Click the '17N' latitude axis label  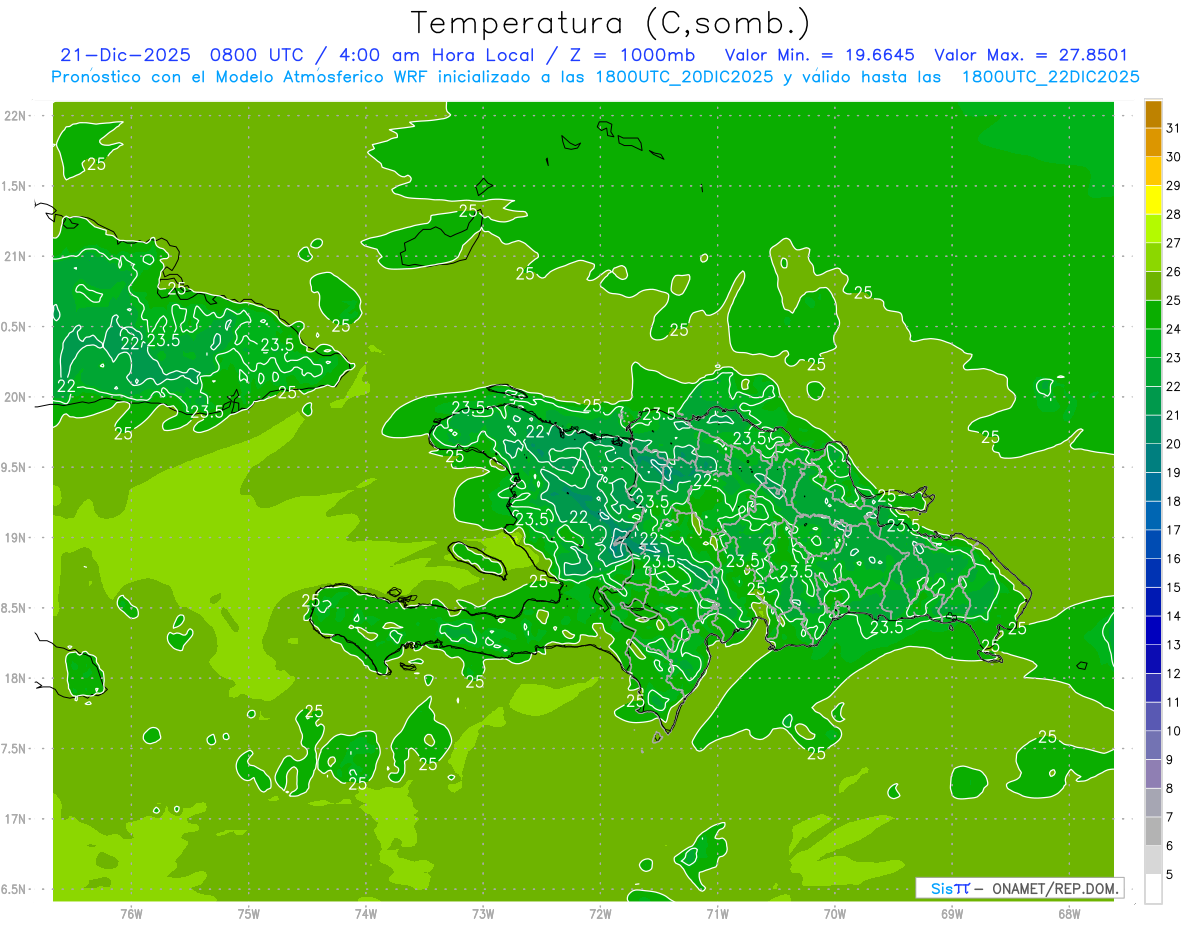tap(15, 819)
